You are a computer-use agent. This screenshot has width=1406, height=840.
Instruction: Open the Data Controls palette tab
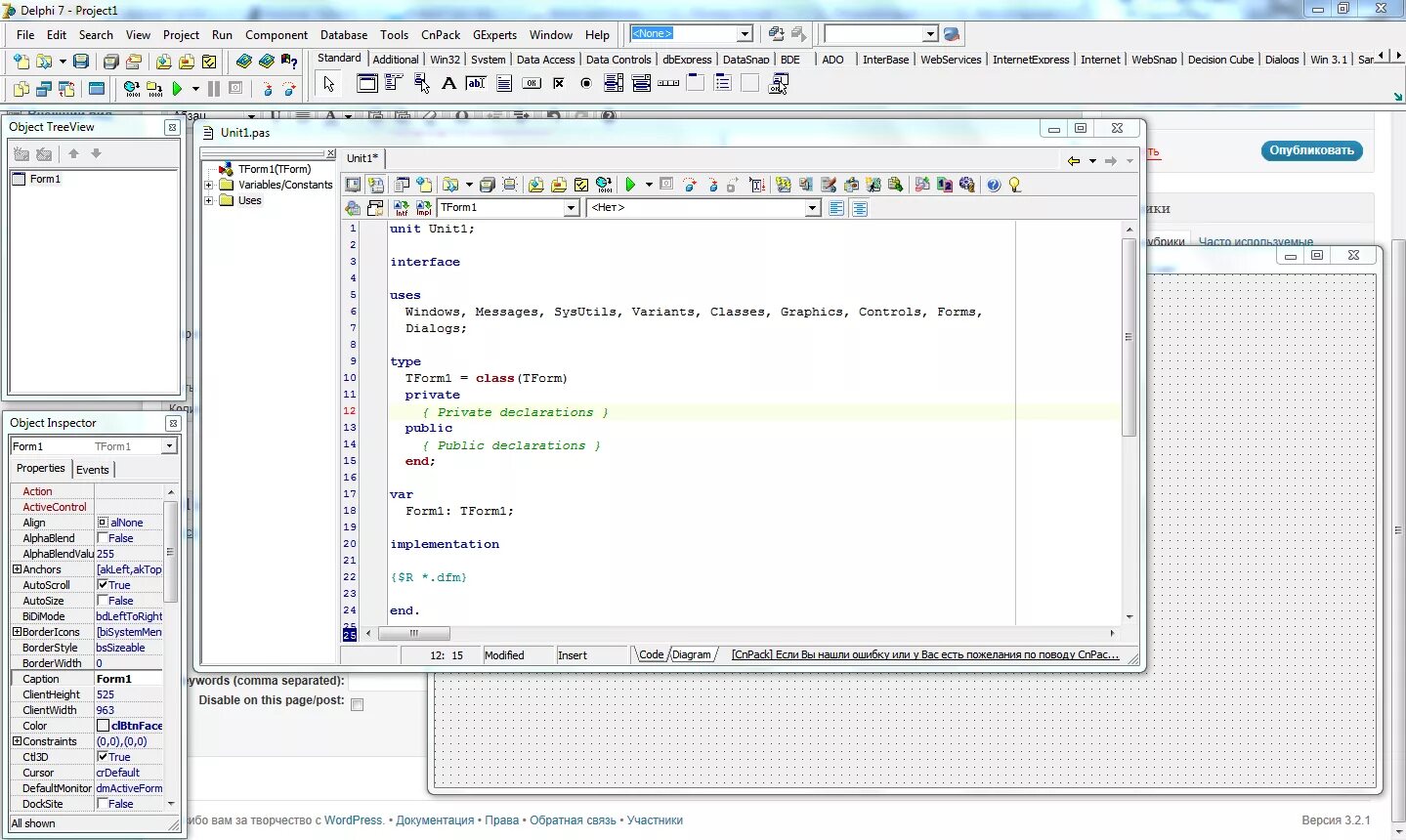tap(618, 60)
